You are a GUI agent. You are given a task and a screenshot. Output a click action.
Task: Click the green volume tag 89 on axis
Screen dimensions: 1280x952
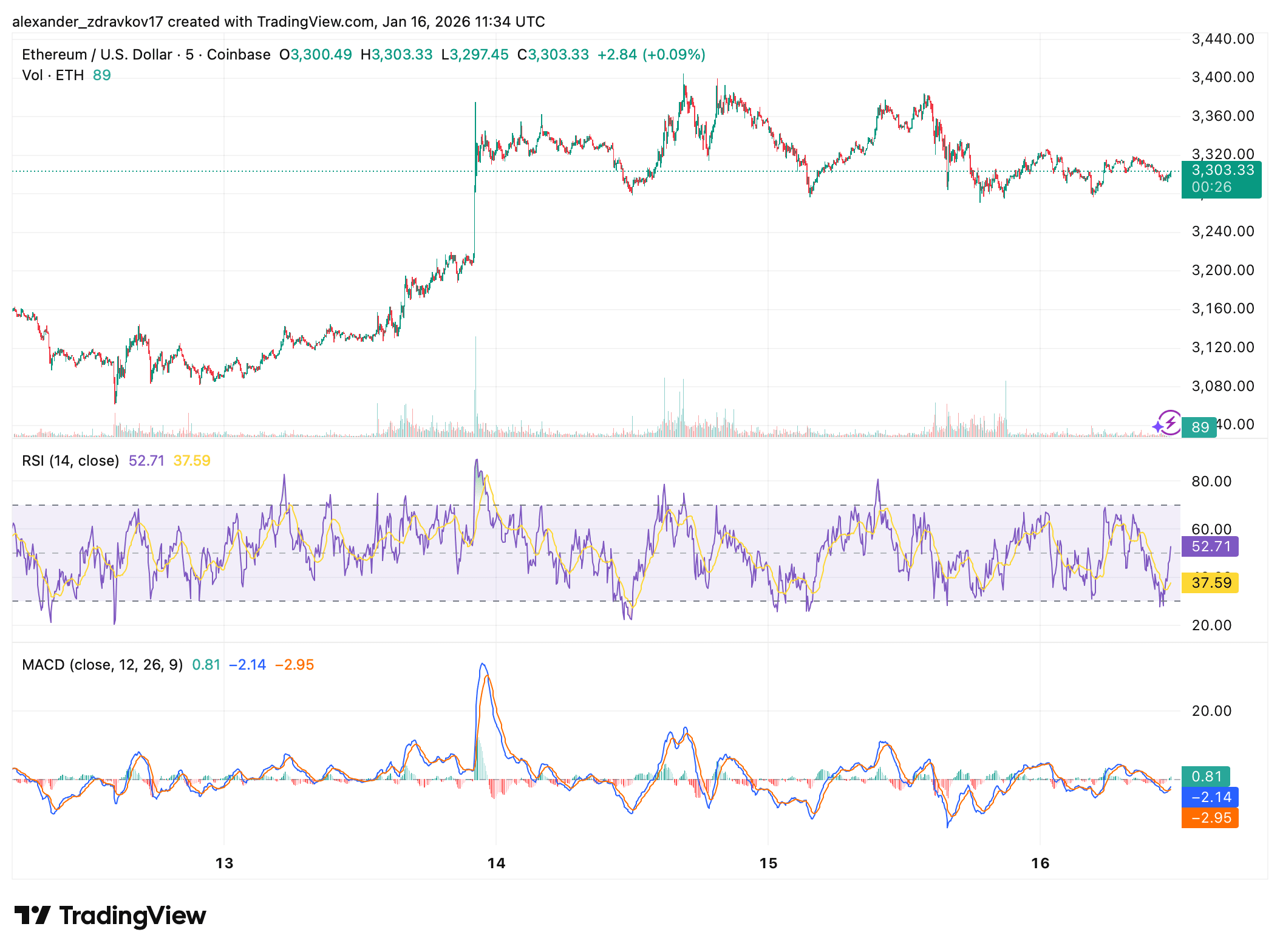coord(1199,427)
